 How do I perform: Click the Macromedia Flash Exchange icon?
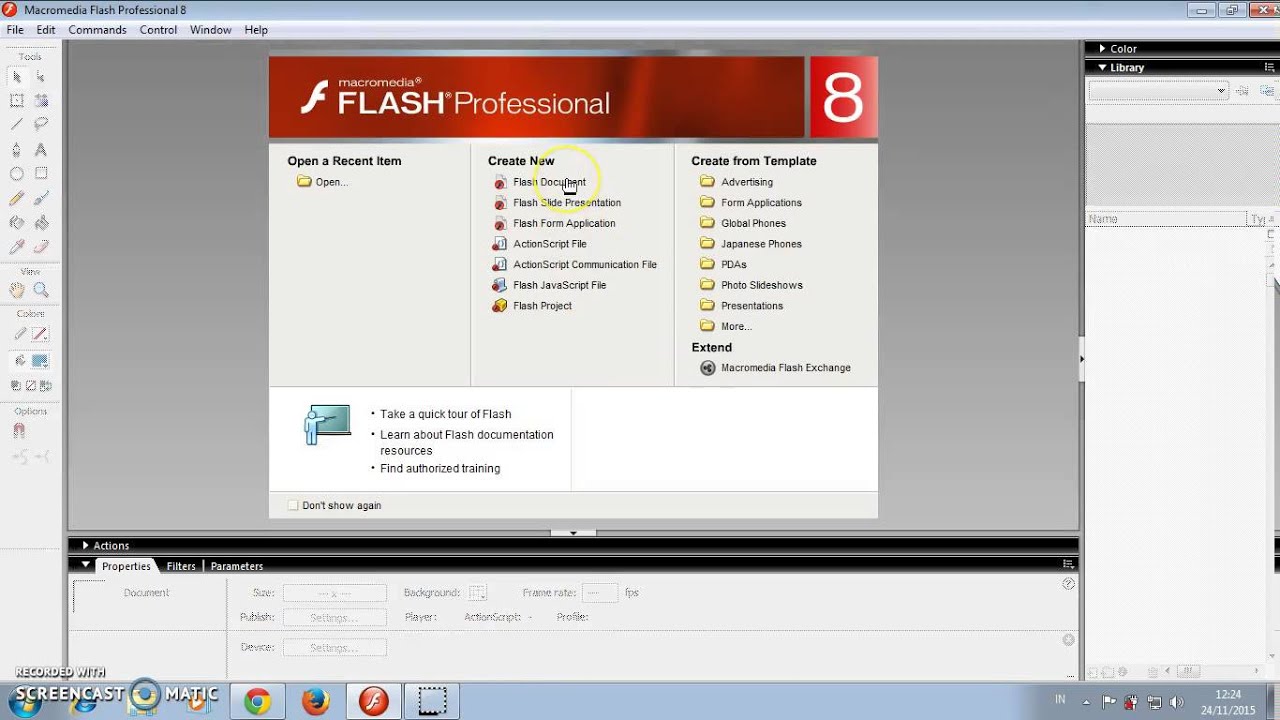coord(707,368)
